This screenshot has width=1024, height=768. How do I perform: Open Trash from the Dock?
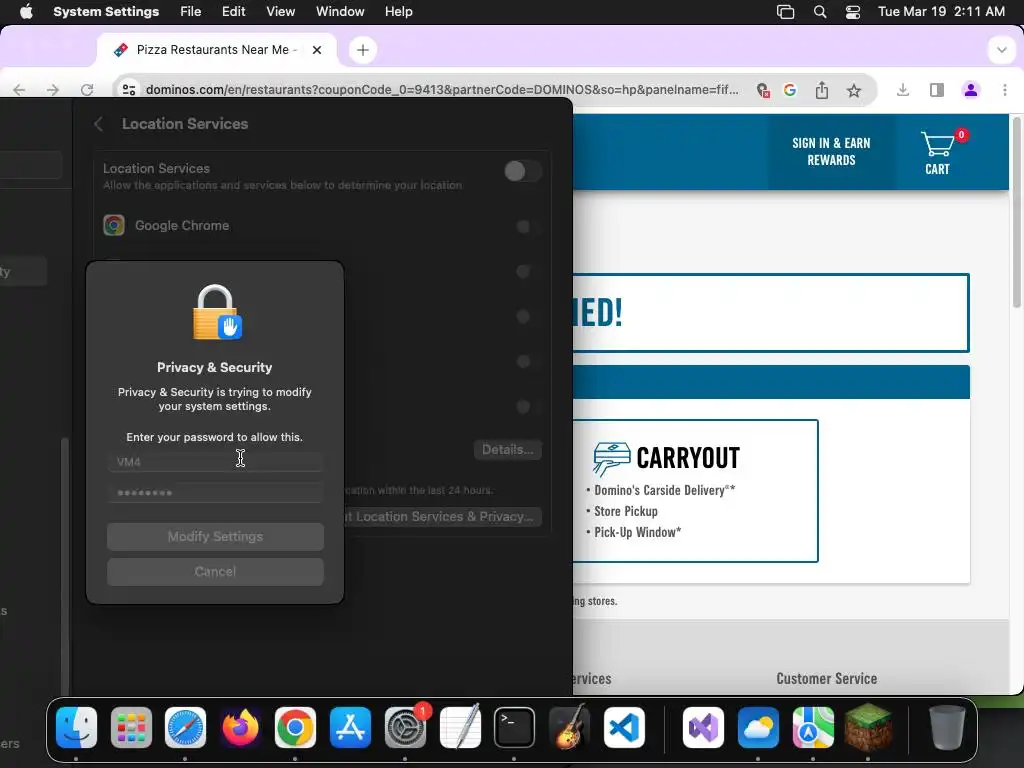pyautogui.click(x=947, y=728)
